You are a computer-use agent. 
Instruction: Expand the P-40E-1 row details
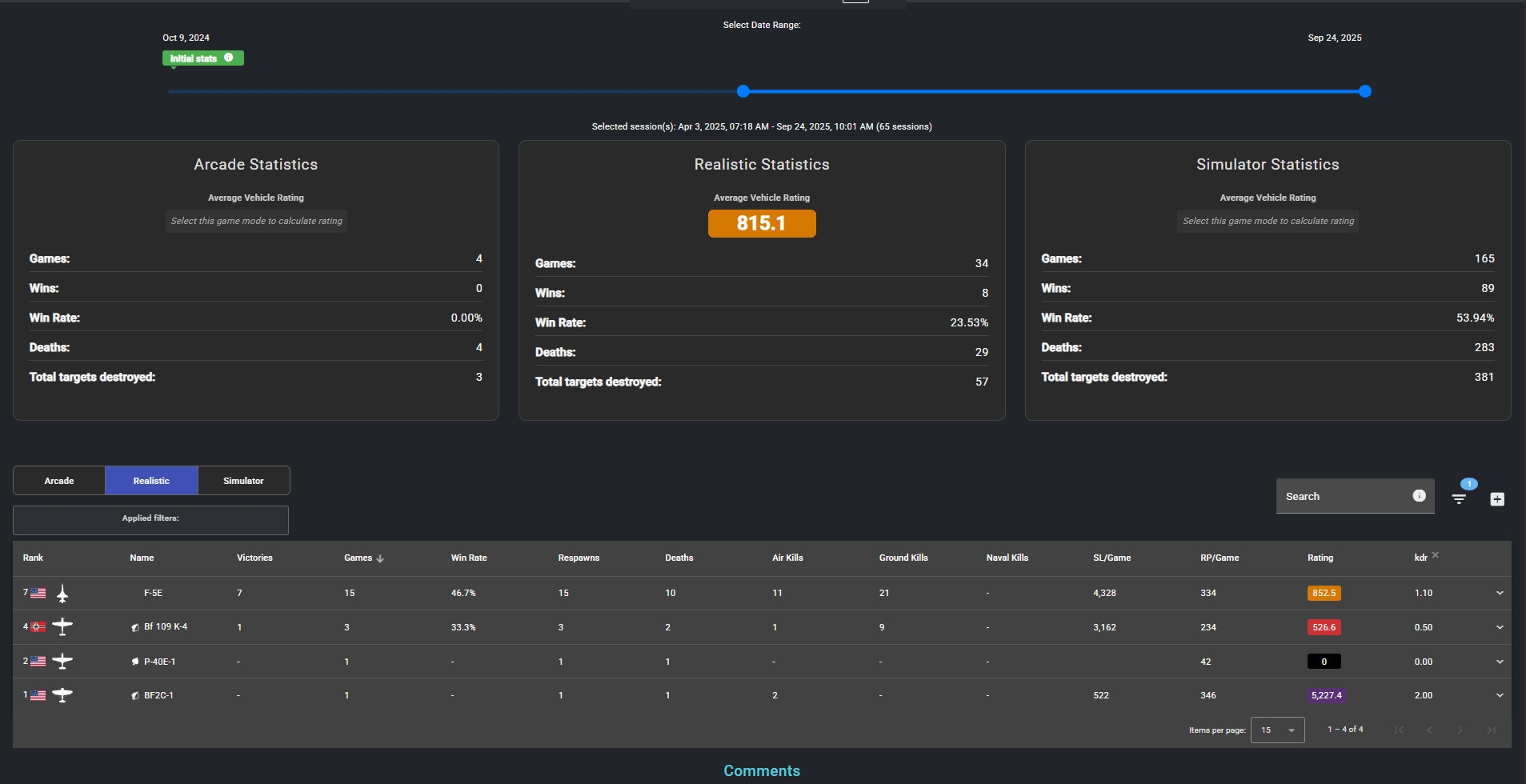(x=1500, y=662)
